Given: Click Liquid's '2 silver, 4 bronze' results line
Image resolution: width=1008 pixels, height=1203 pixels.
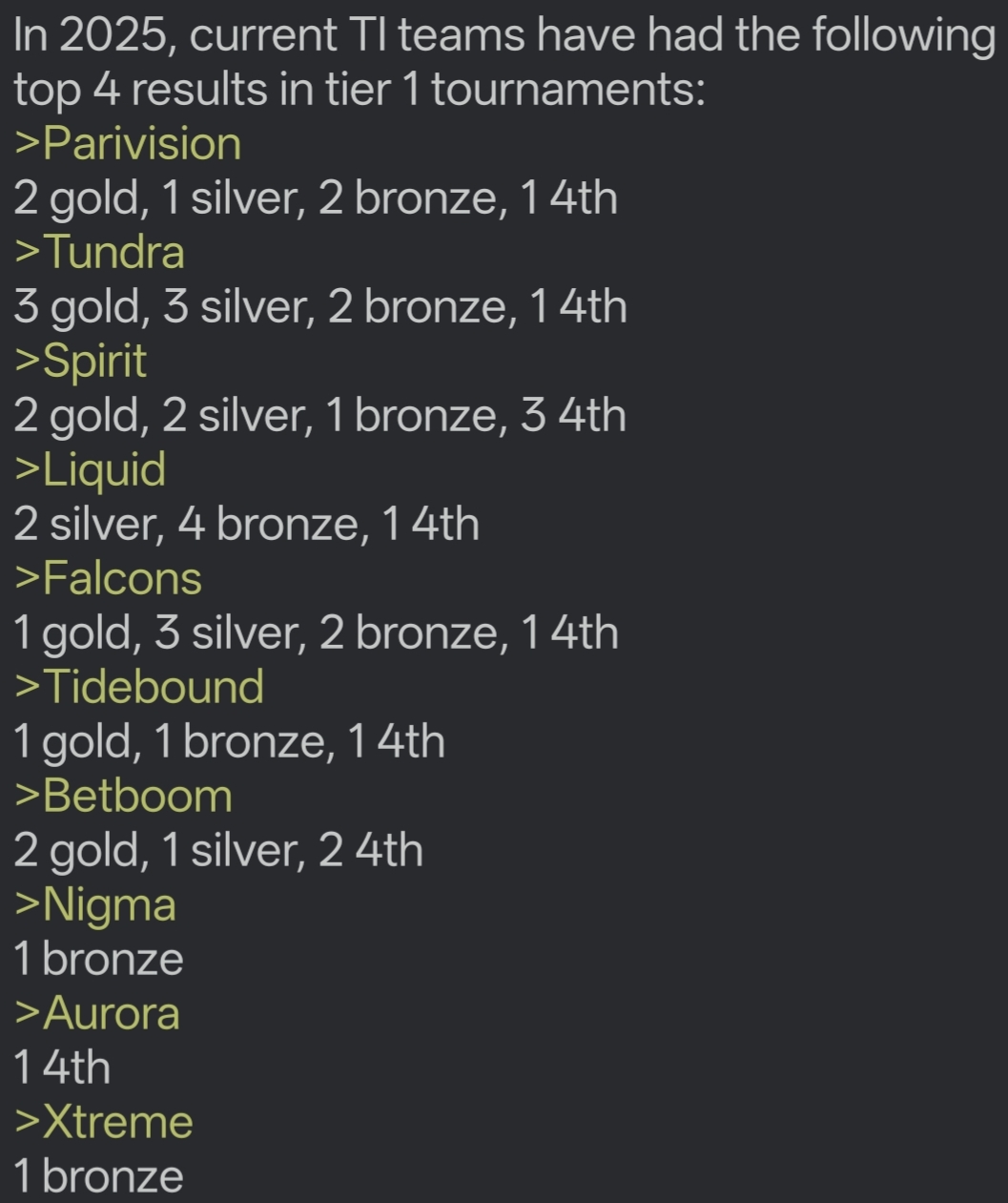Looking at the screenshot, I should [246, 525].
